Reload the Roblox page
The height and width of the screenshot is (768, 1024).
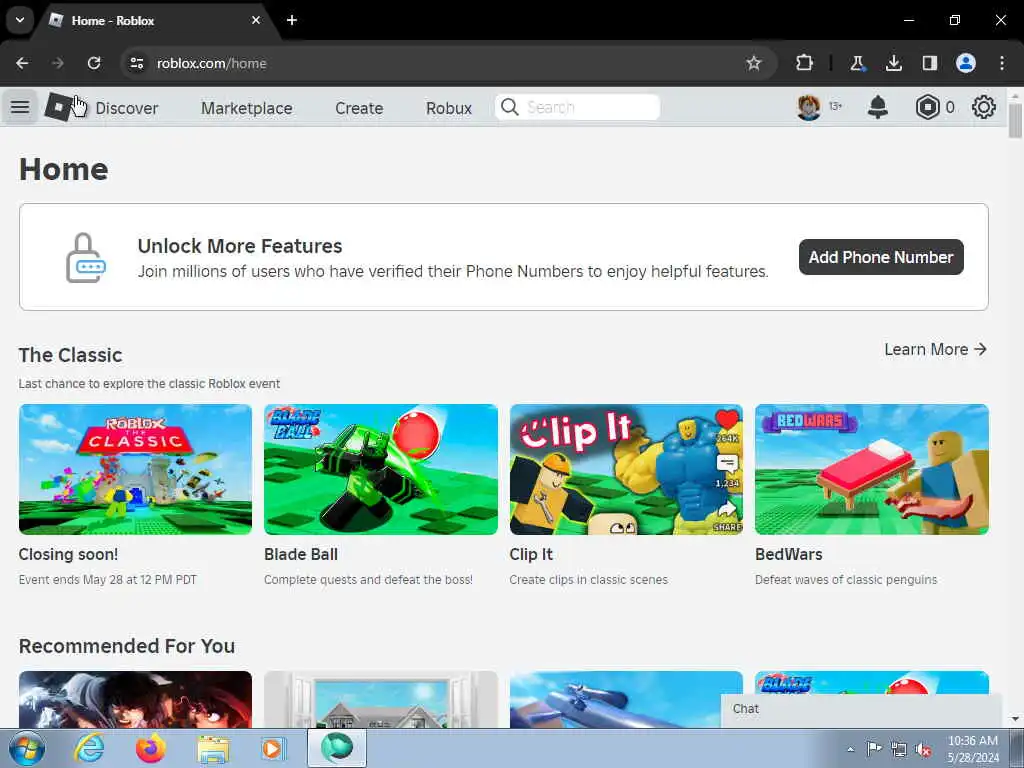(94, 63)
